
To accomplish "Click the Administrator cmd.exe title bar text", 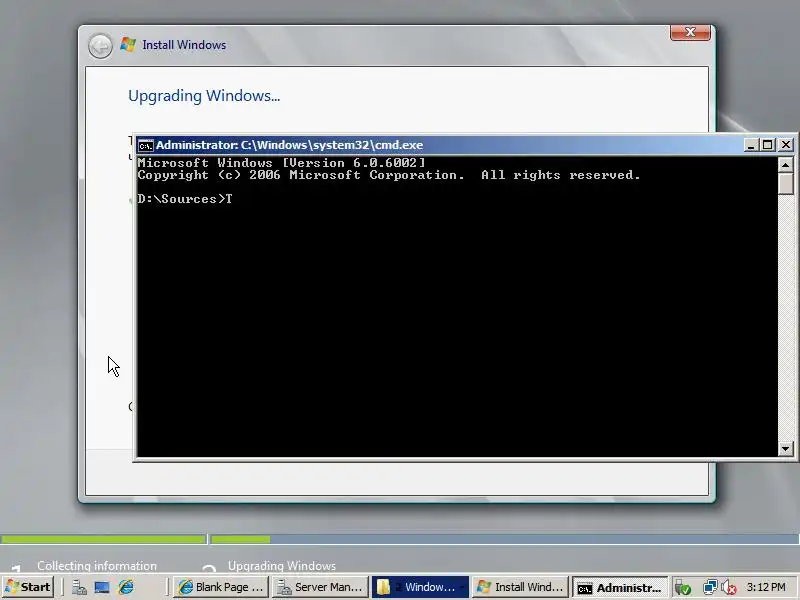I will (x=289, y=145).
